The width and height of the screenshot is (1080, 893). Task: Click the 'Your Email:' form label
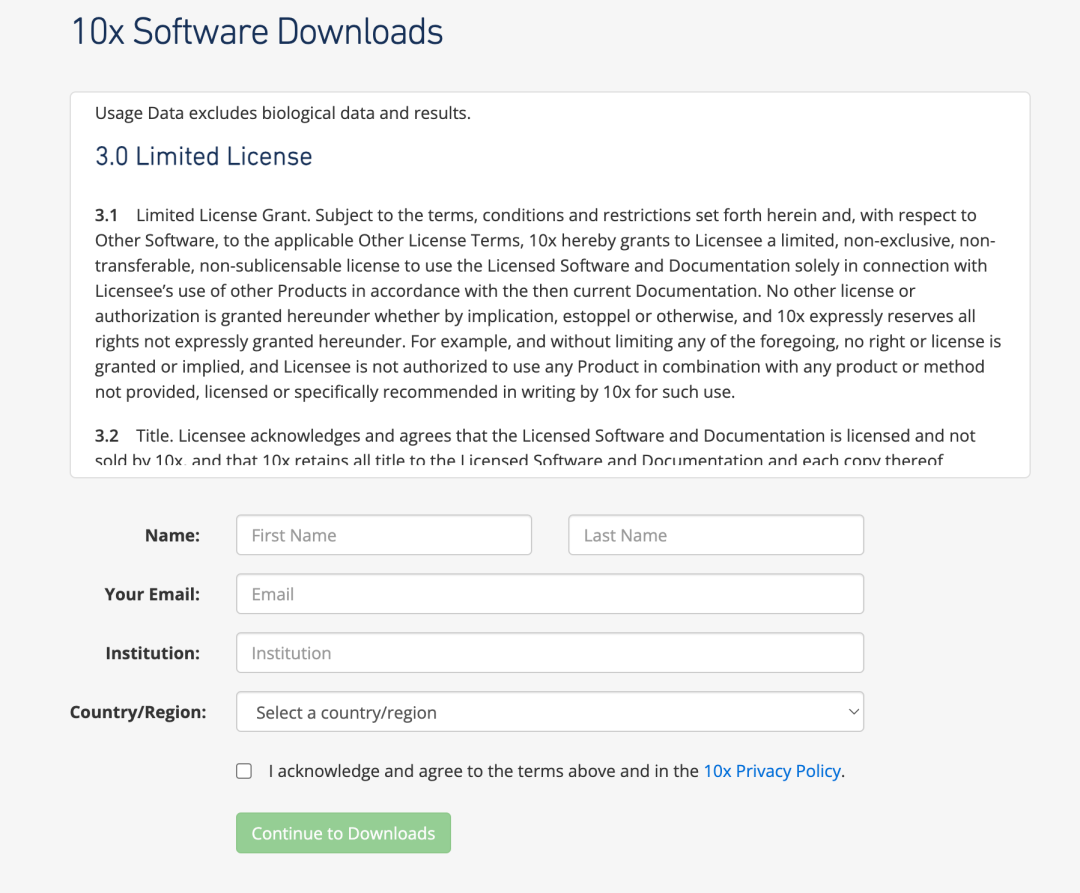coord(152,594)
